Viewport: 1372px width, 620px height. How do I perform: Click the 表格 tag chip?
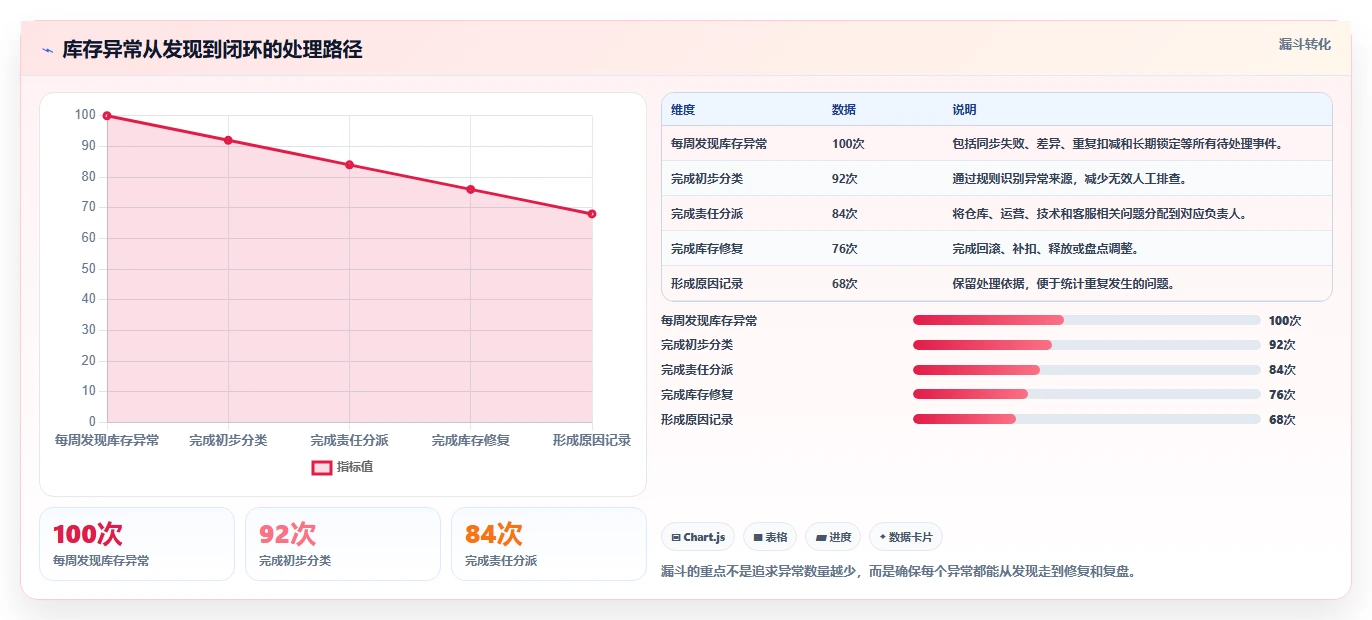pyautogui.click(x=770, y=537)
